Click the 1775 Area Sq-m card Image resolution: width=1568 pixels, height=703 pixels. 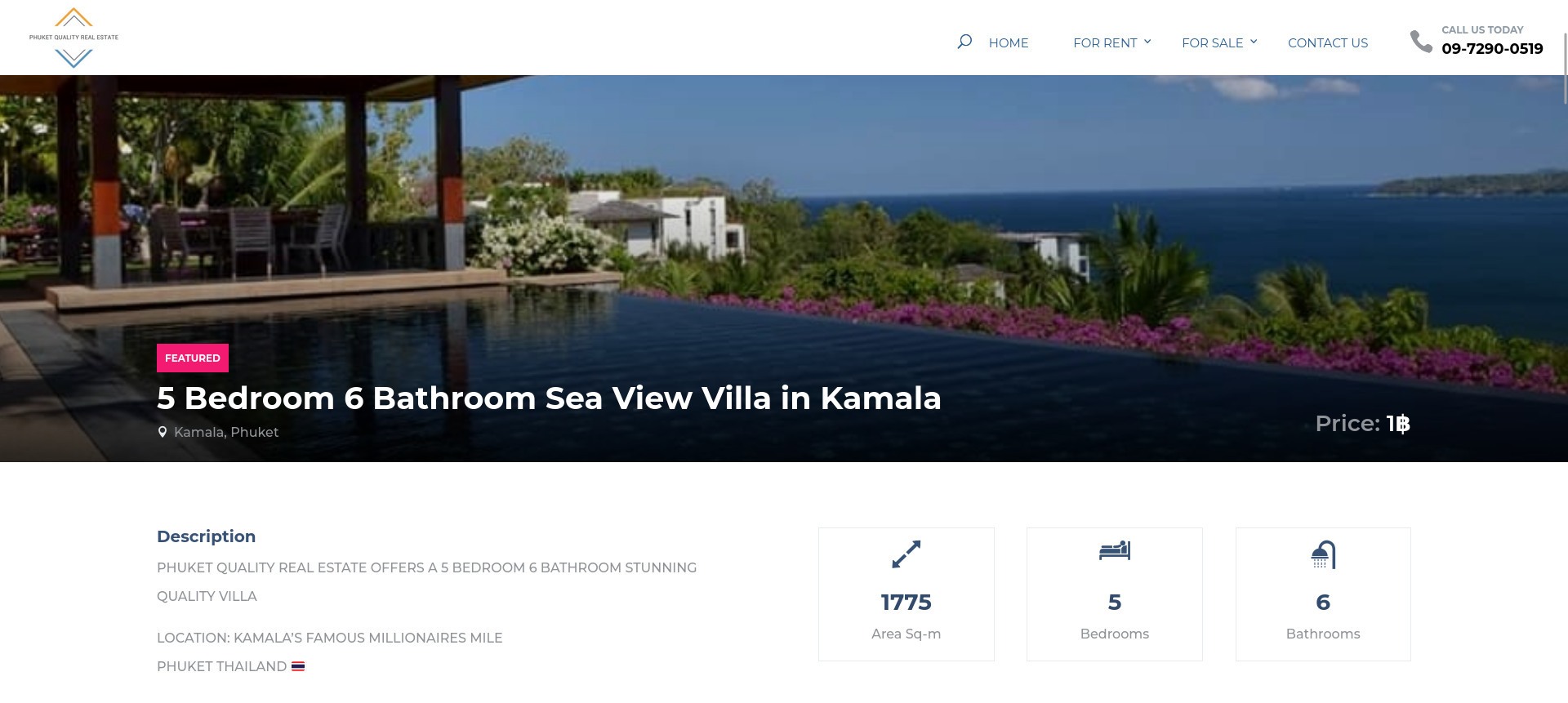pyautogui.click(x=906, y=594)
